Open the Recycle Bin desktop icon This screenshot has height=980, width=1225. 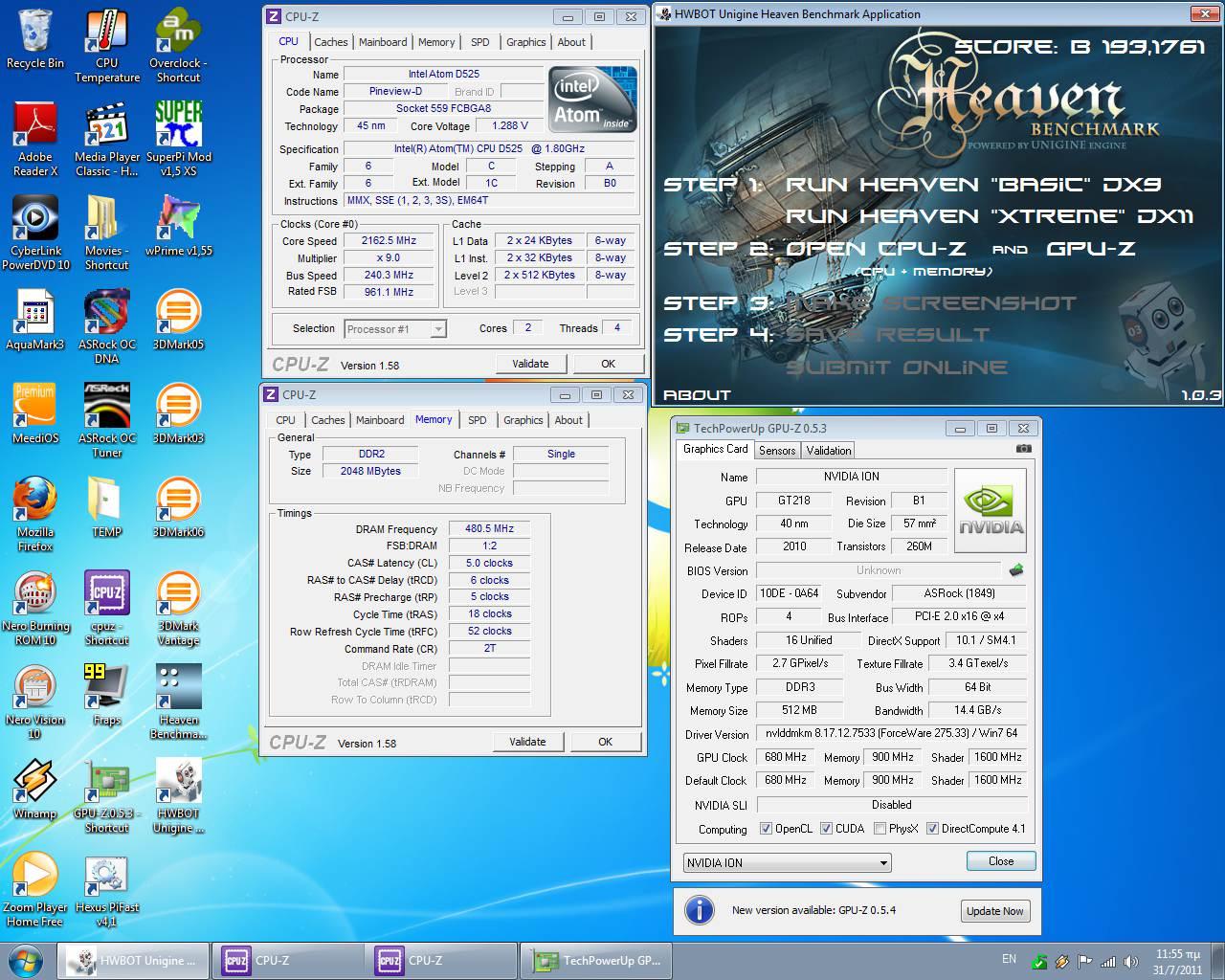pos(35,39)
